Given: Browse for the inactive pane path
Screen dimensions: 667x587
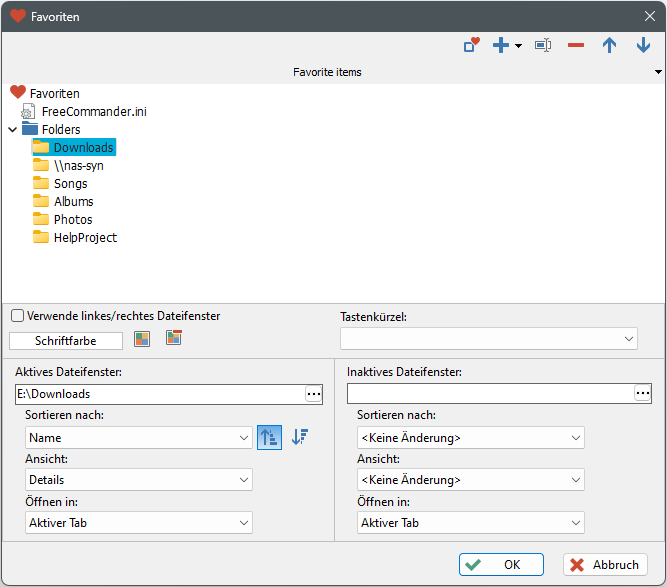Looking at the screenshot, I should (642, 394).
